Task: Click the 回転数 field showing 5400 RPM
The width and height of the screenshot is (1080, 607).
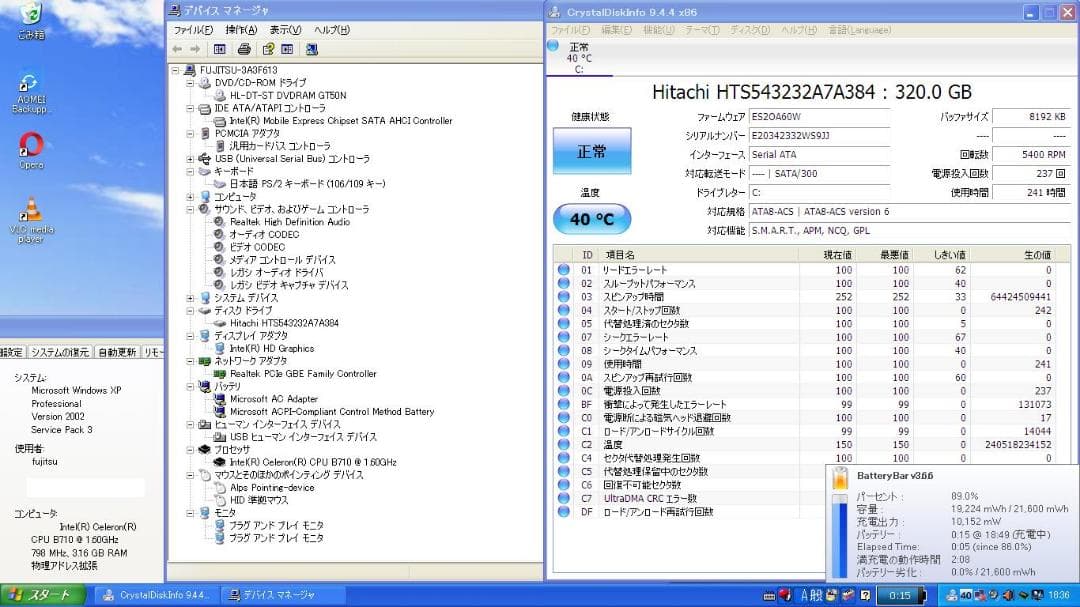Action: [1031, 155]
